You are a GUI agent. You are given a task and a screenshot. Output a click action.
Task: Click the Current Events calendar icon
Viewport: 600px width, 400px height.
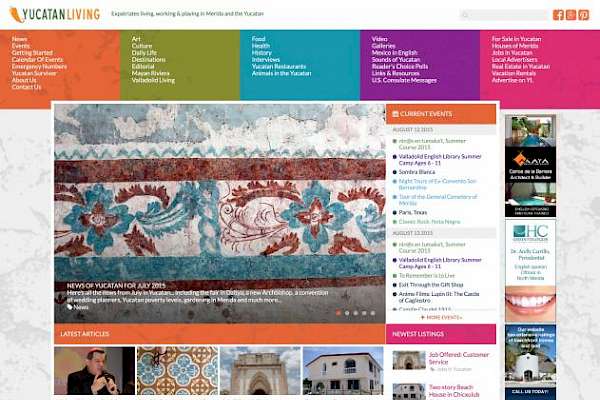point(394,114)
